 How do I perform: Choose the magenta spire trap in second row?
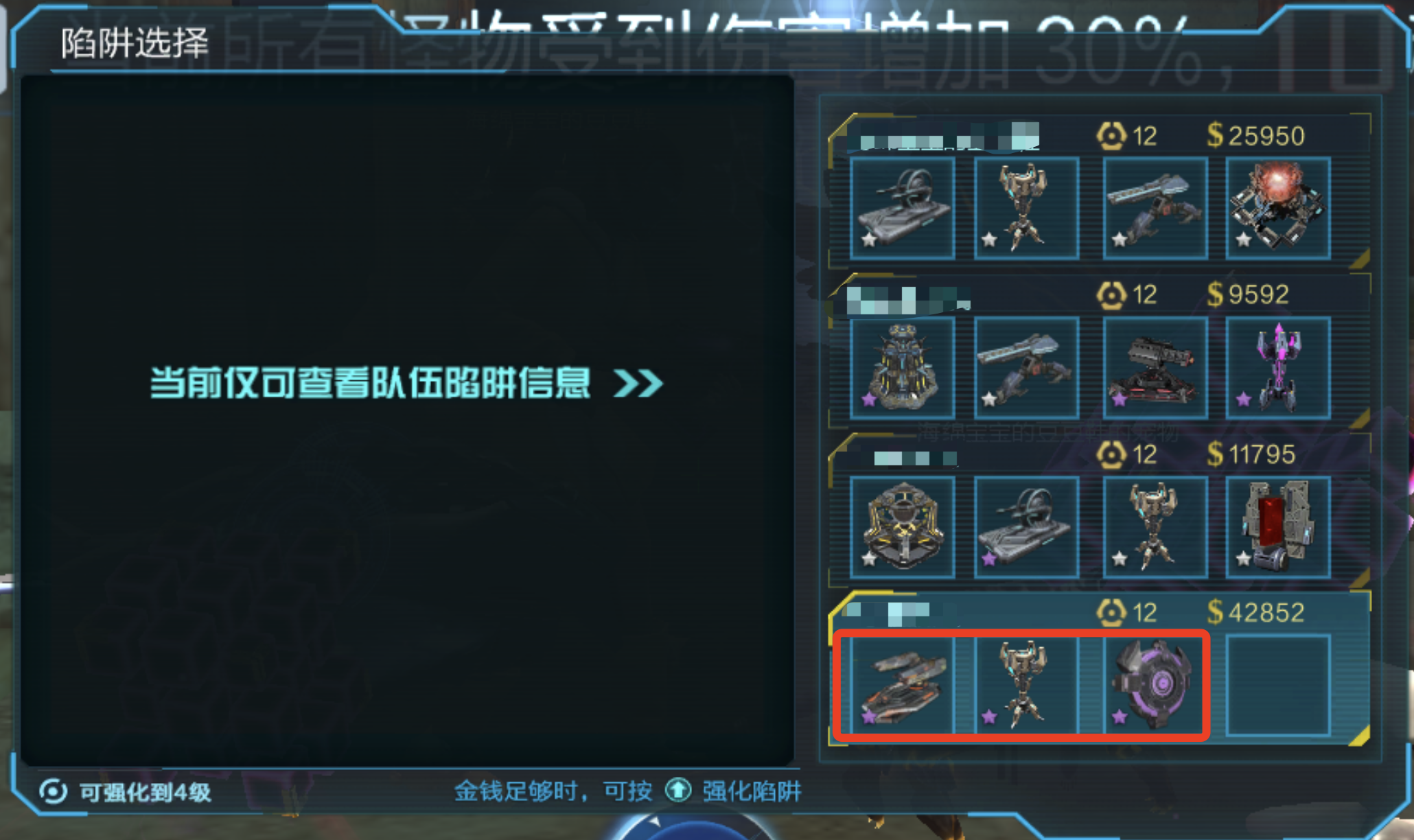pyautogui.click(x=1278, y=367)
